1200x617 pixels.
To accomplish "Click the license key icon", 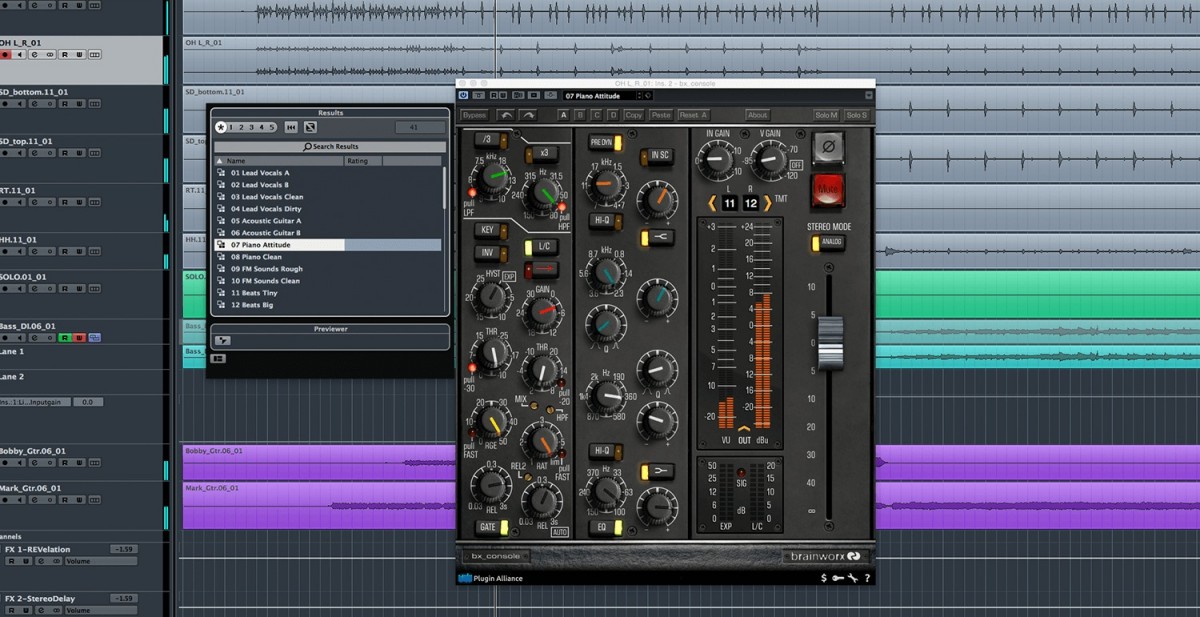I will click(837, 578).
